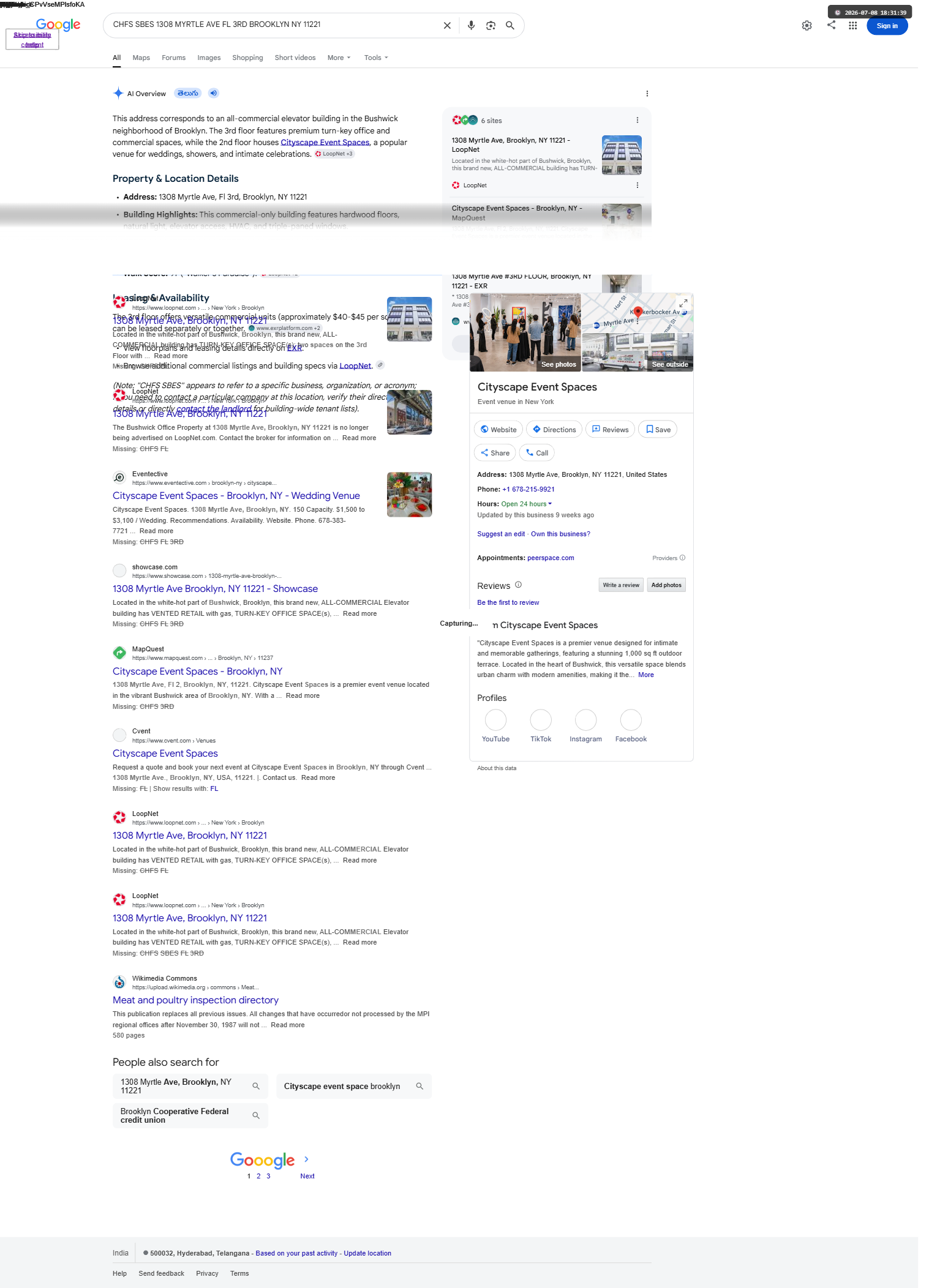Click the Eventective result food thumbnail

click(409, 494)
